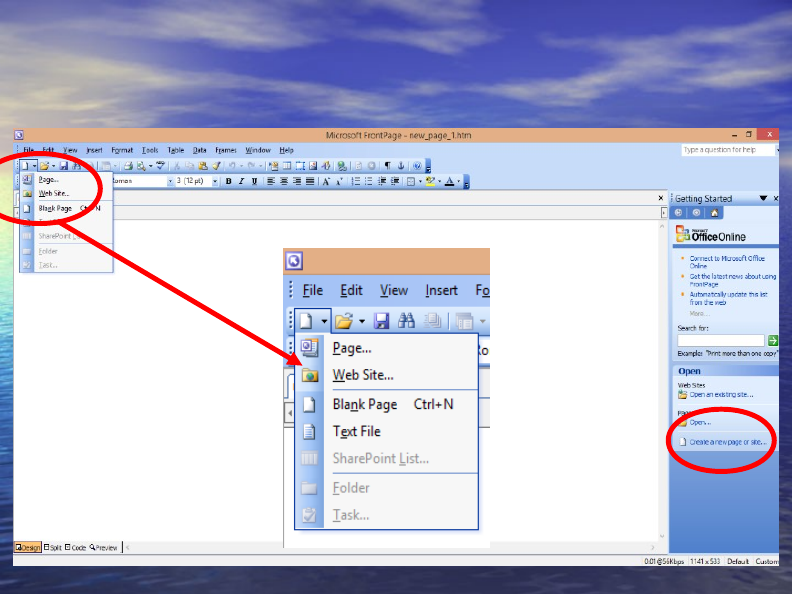Open the Tools menu
The image size is (792, 594).
click(x=150, y=150)
